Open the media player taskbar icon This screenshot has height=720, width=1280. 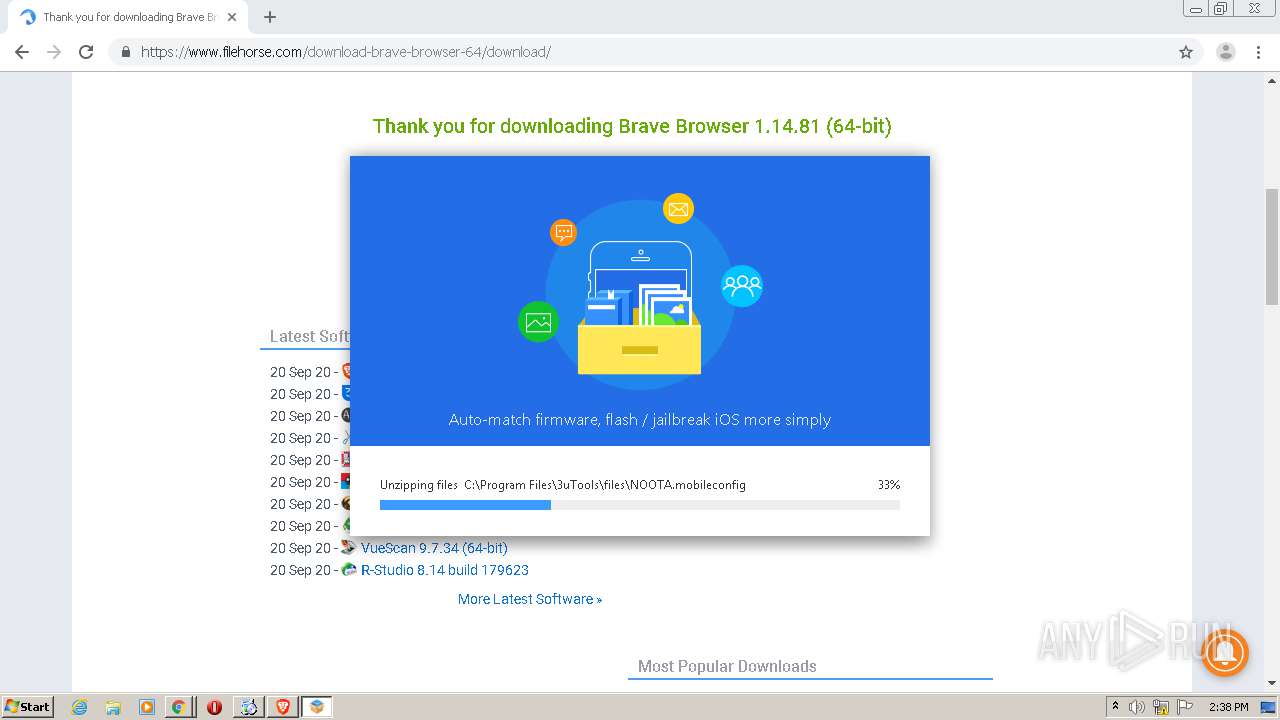tap(146, 707)
